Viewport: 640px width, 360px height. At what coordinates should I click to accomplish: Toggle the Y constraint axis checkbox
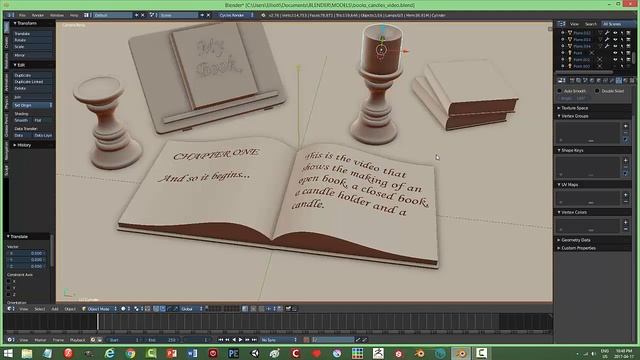9,288
